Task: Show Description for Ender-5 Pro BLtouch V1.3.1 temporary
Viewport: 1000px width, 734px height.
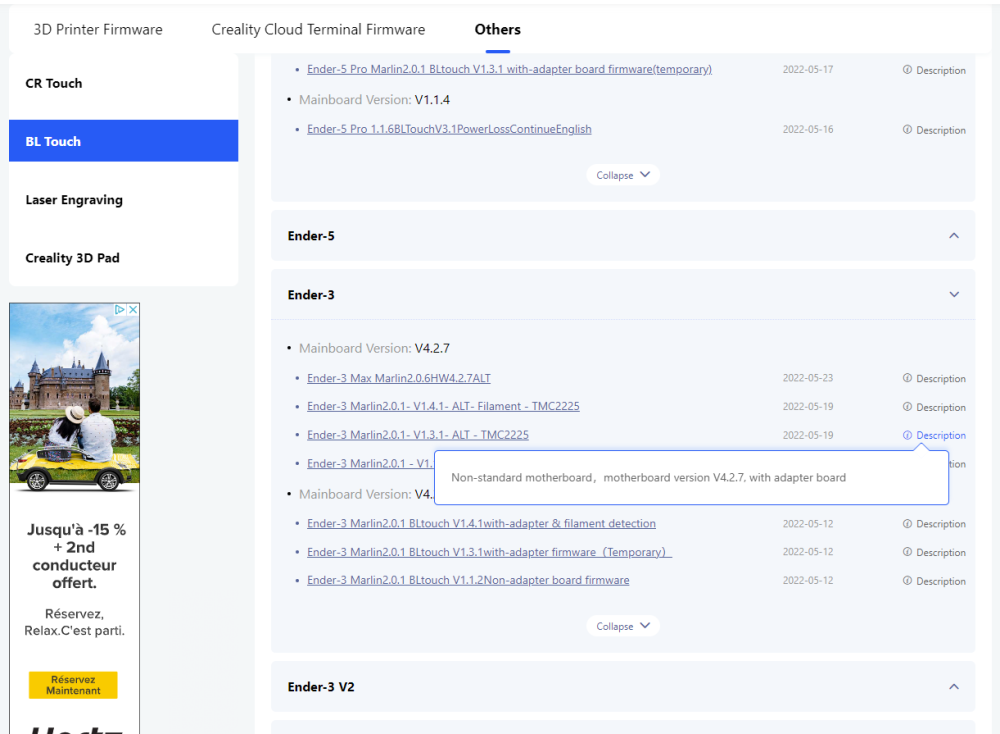Action: [x=934, y=70]
